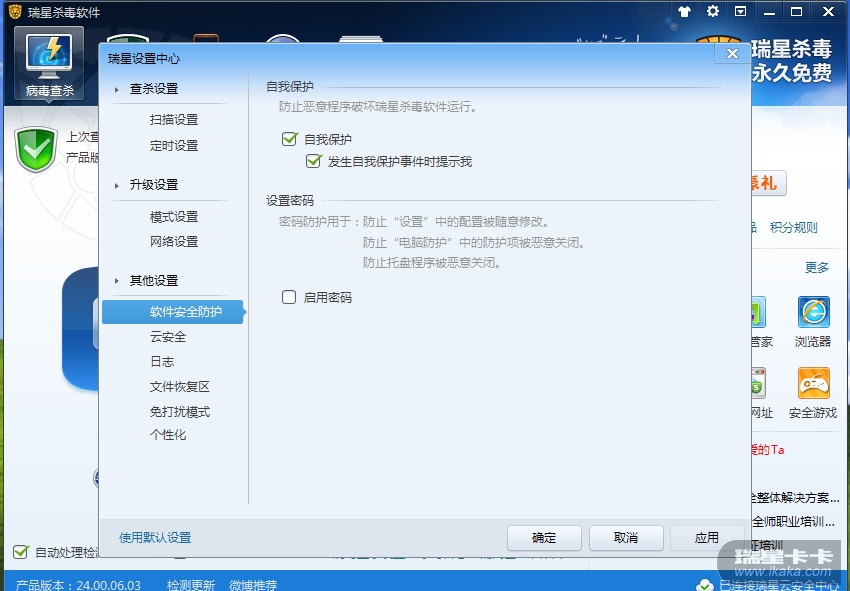
Task: Collapse the 升级设置 section arrow
Action: coord(117,185)
